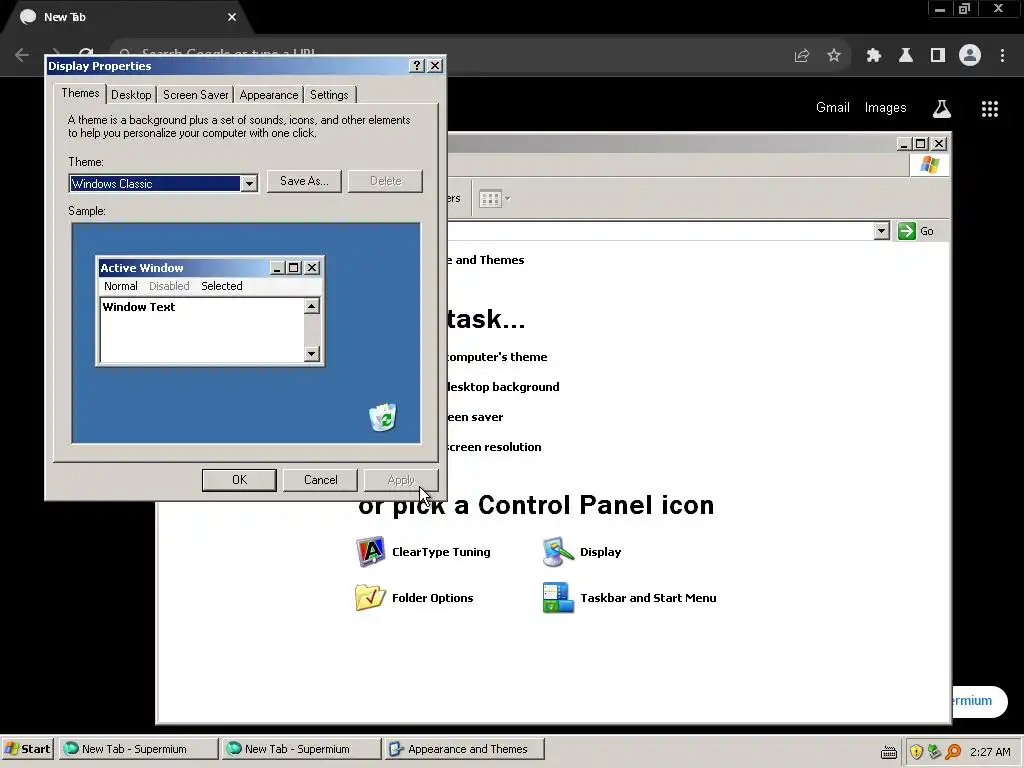Switch to the Screen Saver tab
Screen dimensions: 1024x768
coord(195,95)
